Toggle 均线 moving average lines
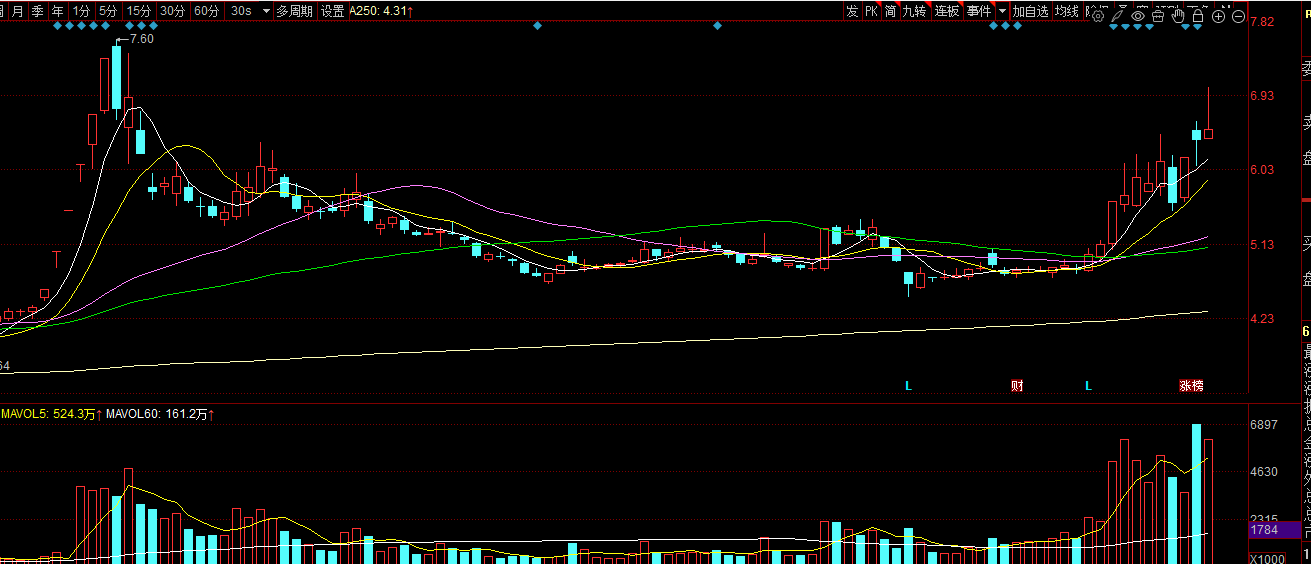The image size is (1311, 564). coord(1067,11)
